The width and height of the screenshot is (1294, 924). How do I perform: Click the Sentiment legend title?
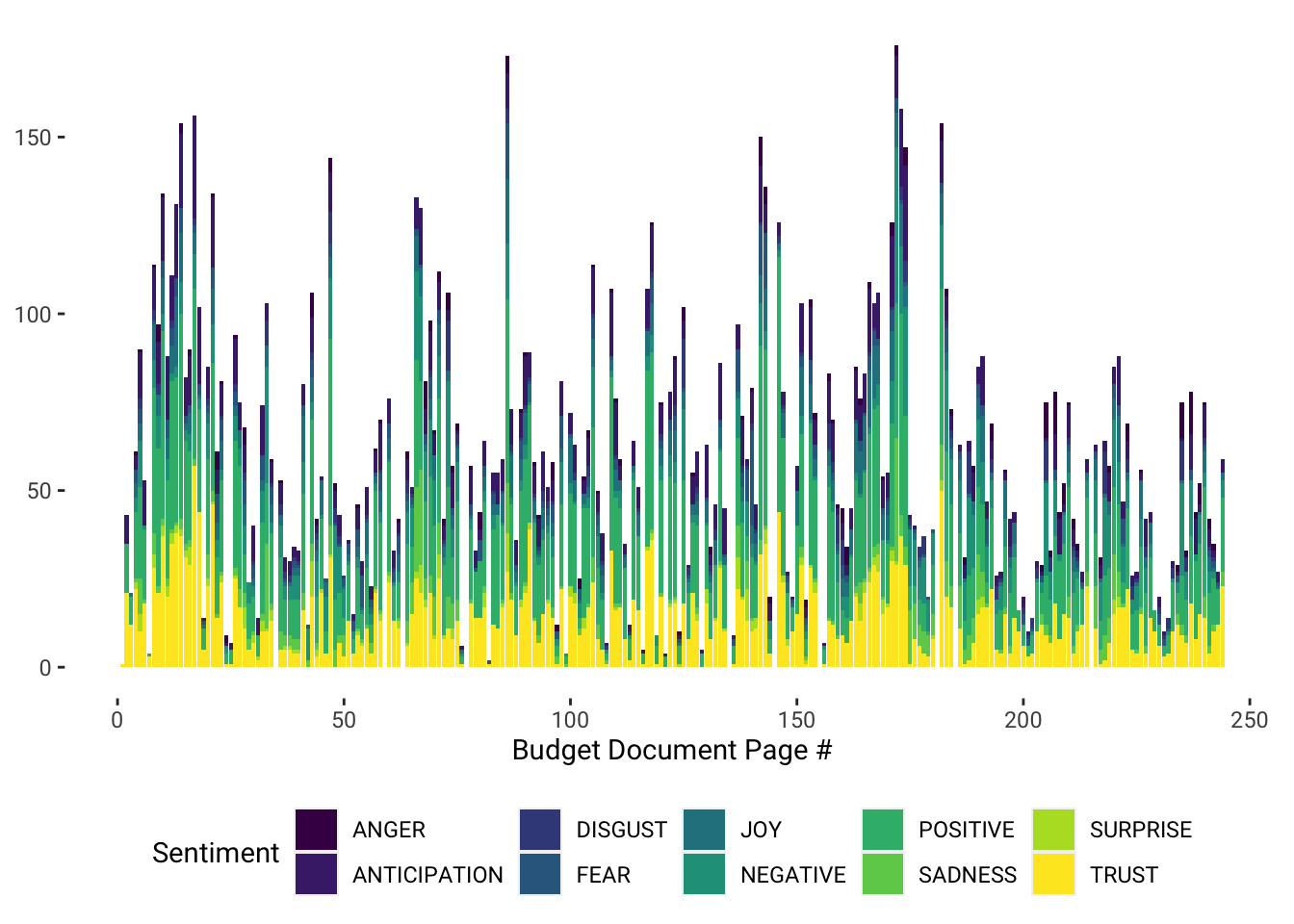pos(216,853)
